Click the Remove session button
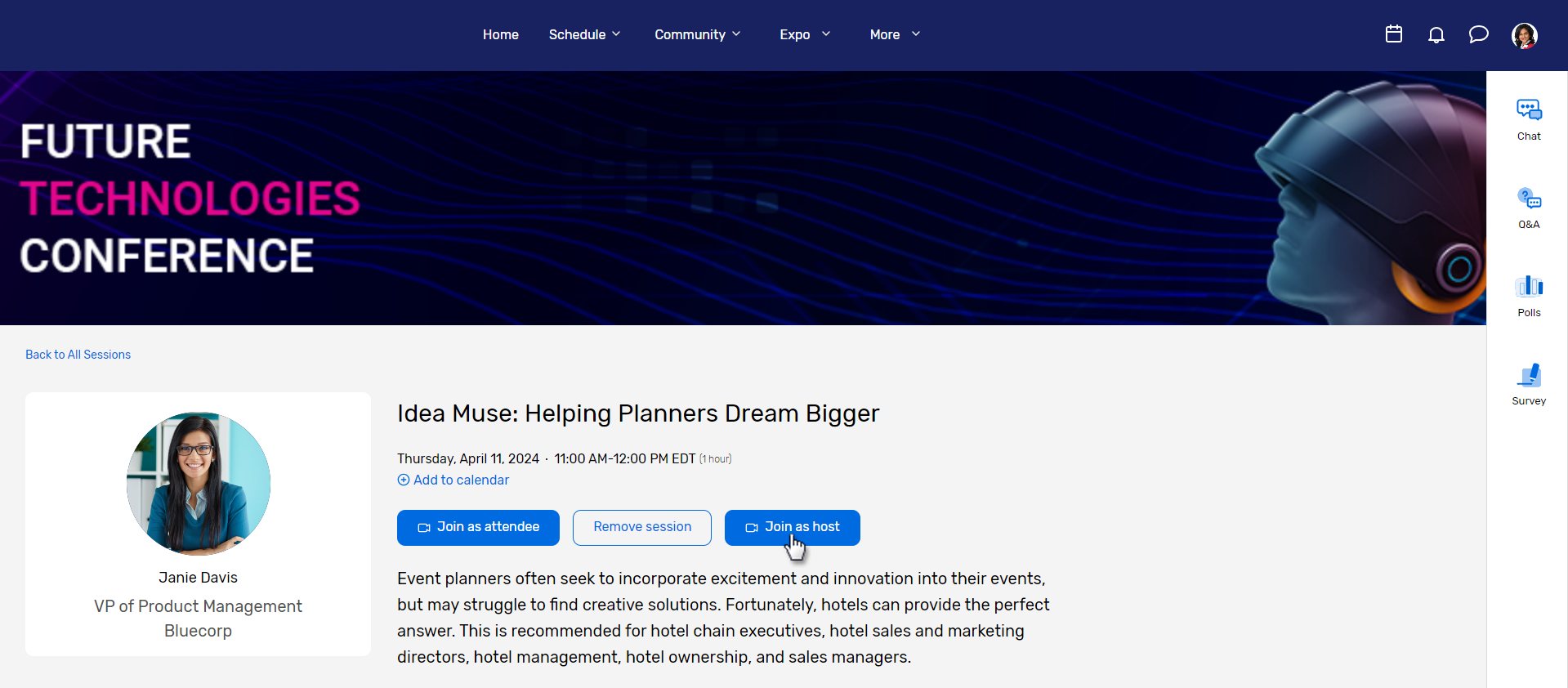Screen dimensions: 1568x688 (x=641, y=527)
